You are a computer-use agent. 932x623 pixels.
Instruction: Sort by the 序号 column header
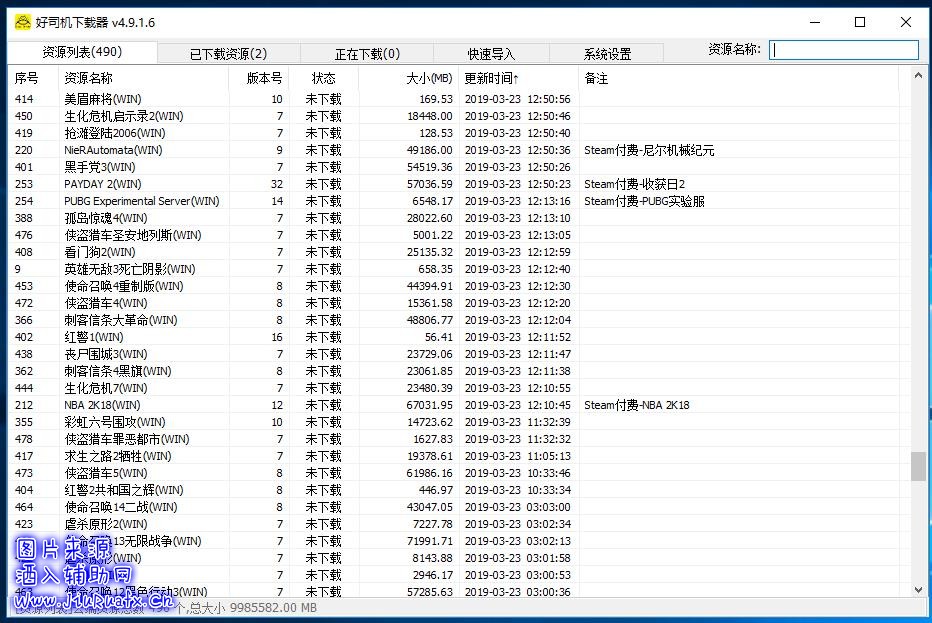(x=33, y=78)
